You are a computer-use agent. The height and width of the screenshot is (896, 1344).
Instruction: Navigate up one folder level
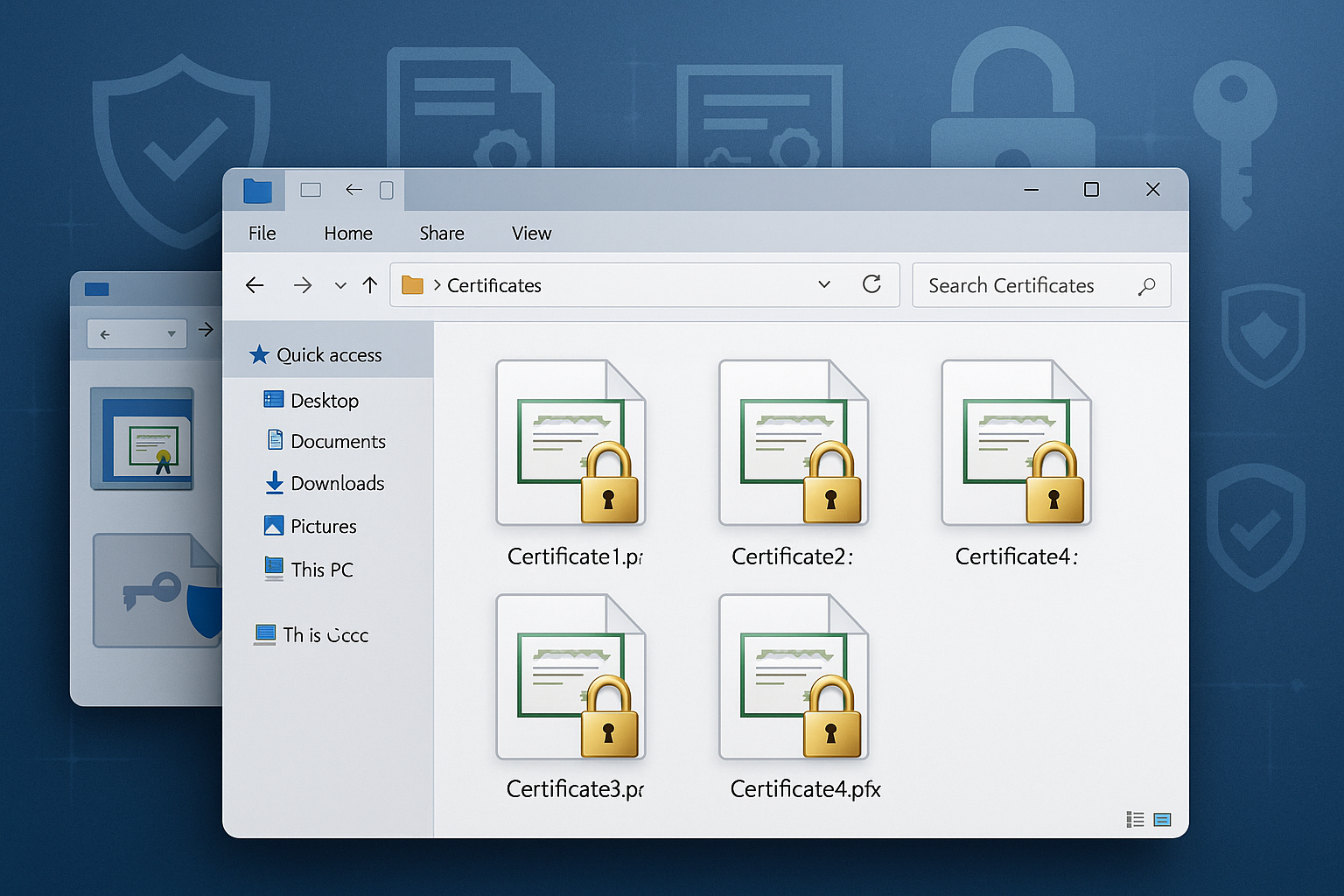[x=369, y=284]
